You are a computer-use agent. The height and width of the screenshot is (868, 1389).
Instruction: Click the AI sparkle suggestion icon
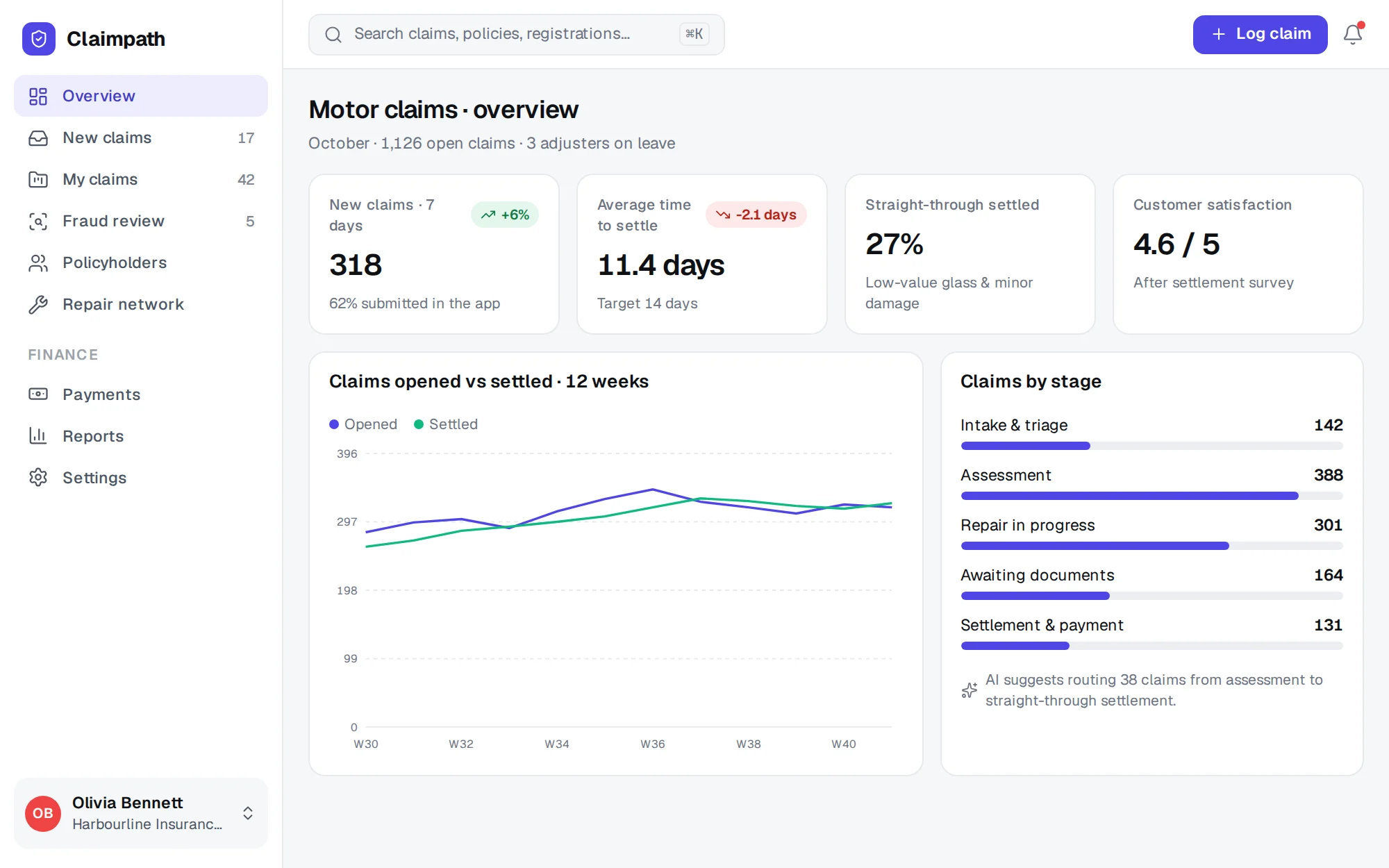970,690
